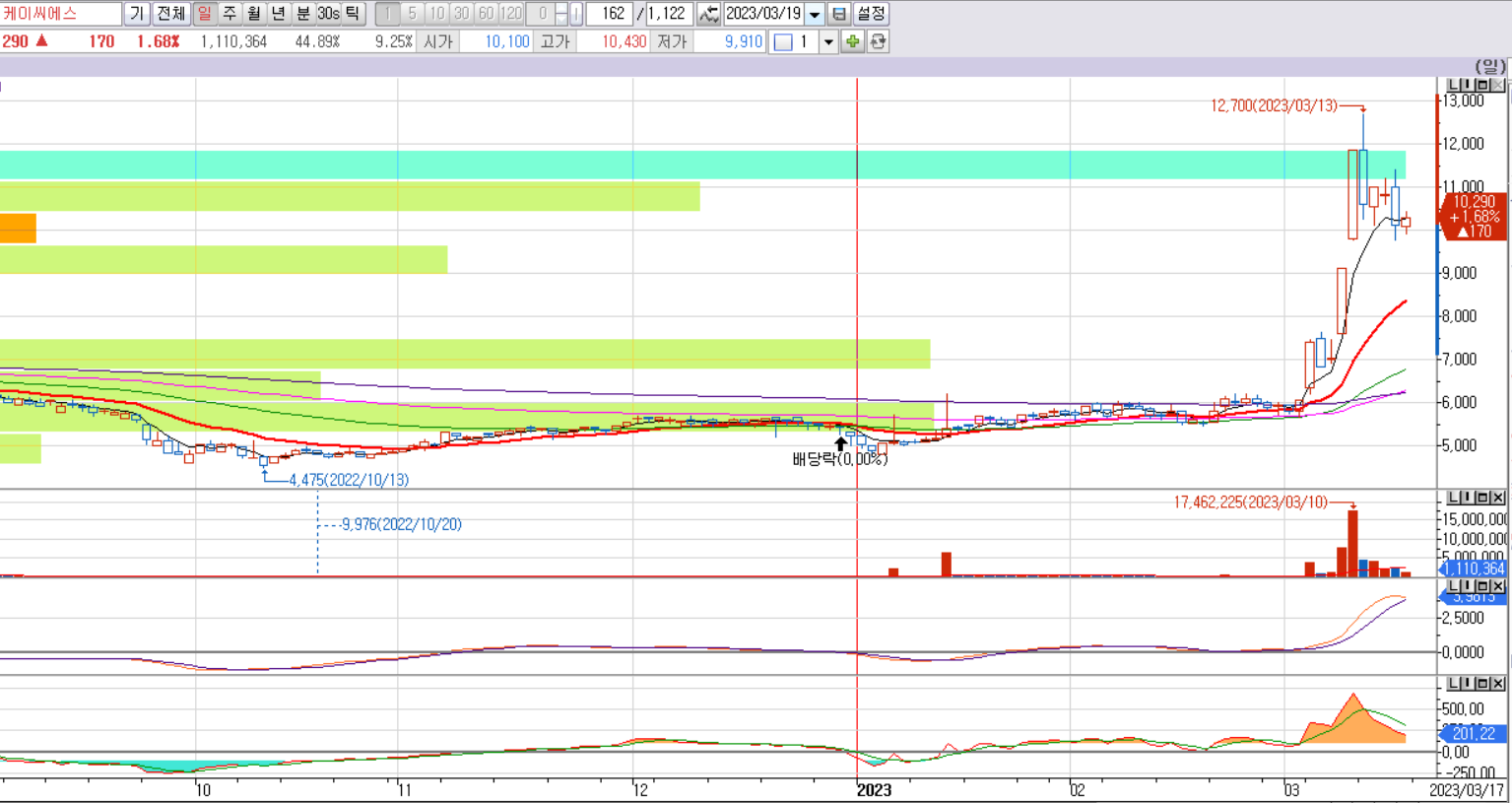Click the orange rectangle on left edge

tap(18, 229)
